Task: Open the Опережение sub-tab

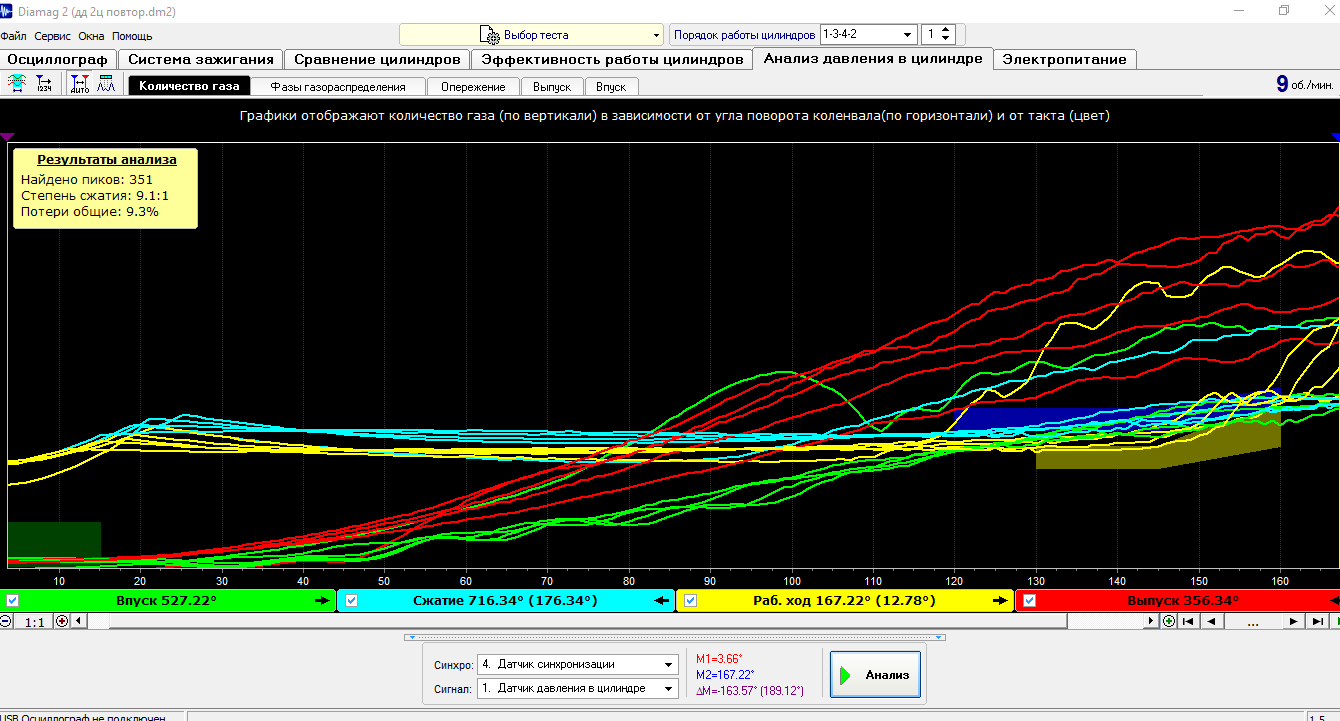Action: click(473, 87)
